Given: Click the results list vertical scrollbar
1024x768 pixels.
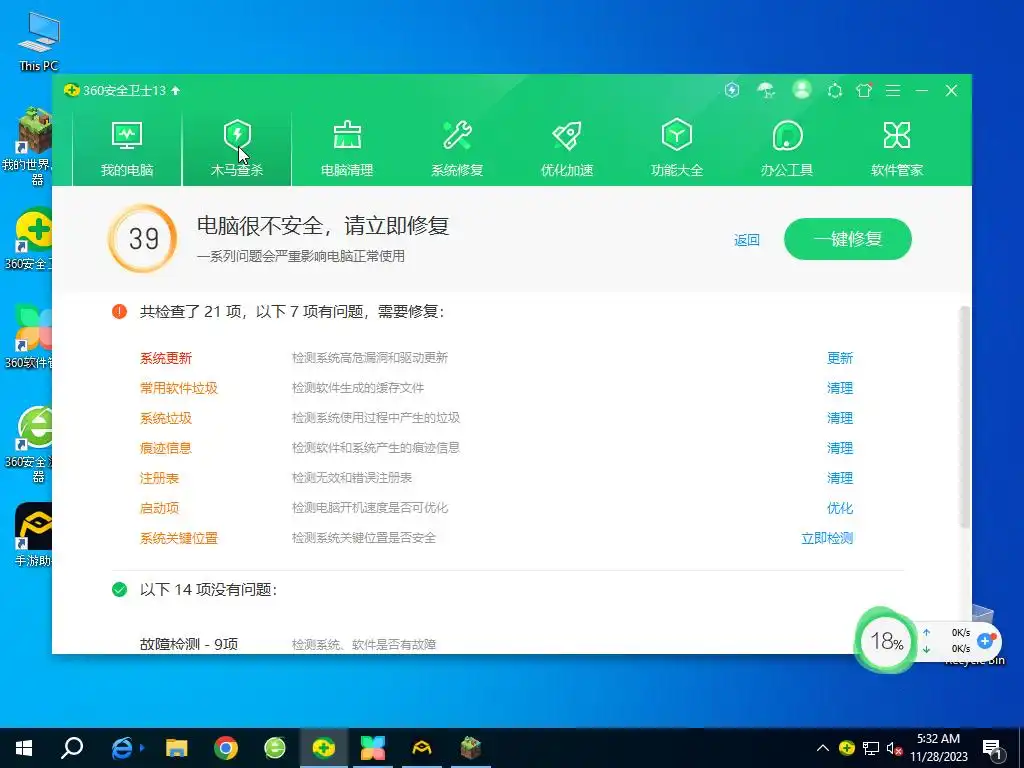Looking at the screenshot, I should 965,417.
